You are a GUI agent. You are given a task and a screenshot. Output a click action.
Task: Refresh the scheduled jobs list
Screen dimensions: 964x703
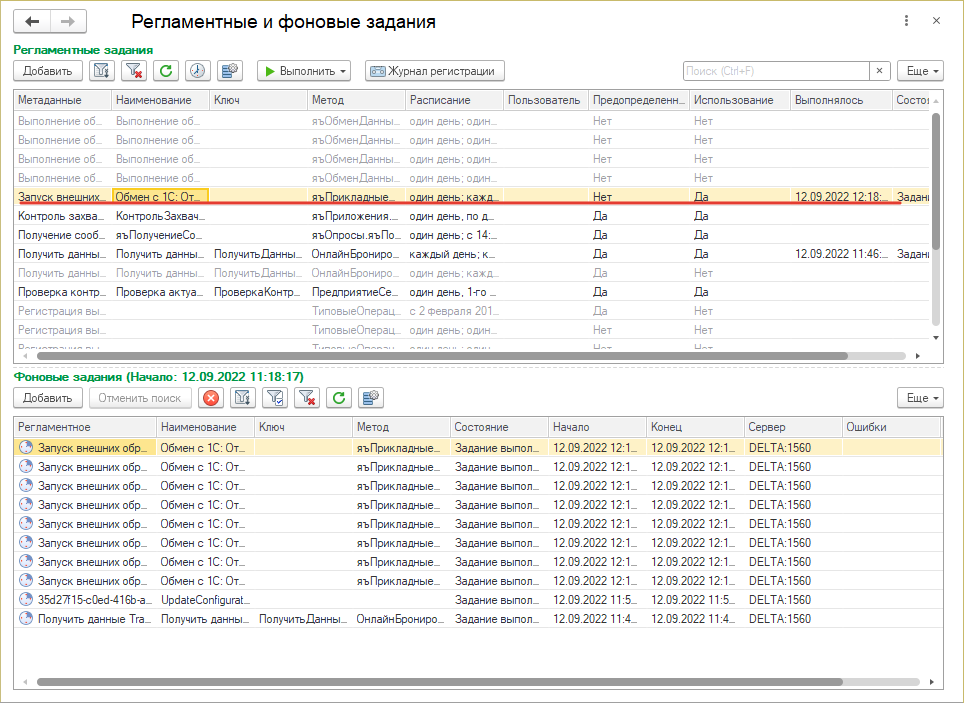(165, 71)
